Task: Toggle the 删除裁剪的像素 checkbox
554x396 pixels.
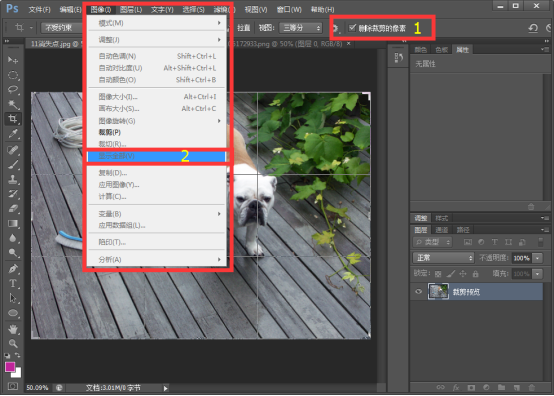Action: pos(352,28)
